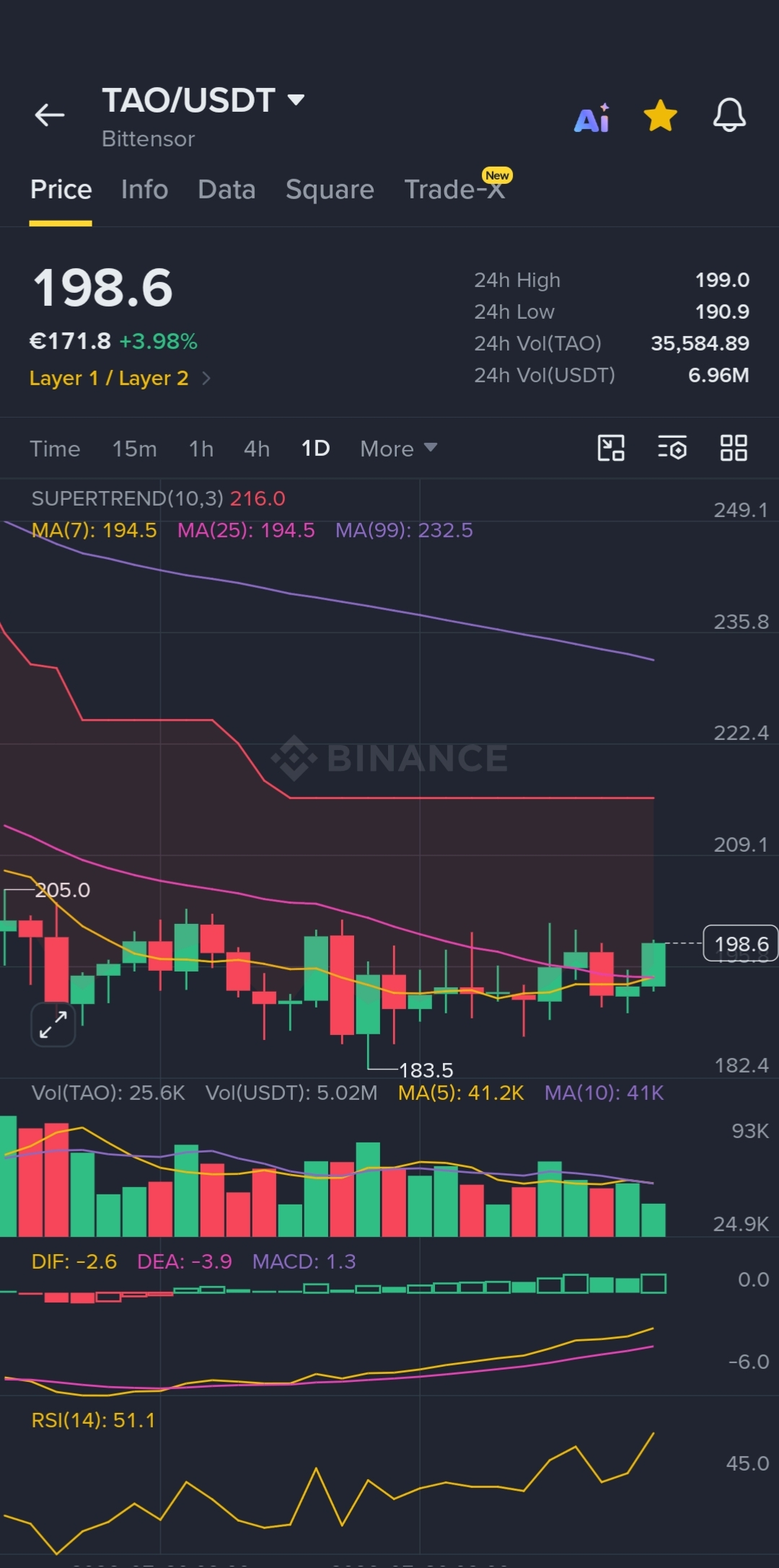The image size is (779, 1568).
Task: Tap the MA(7): 194.5 label
Action: [94, 530]
